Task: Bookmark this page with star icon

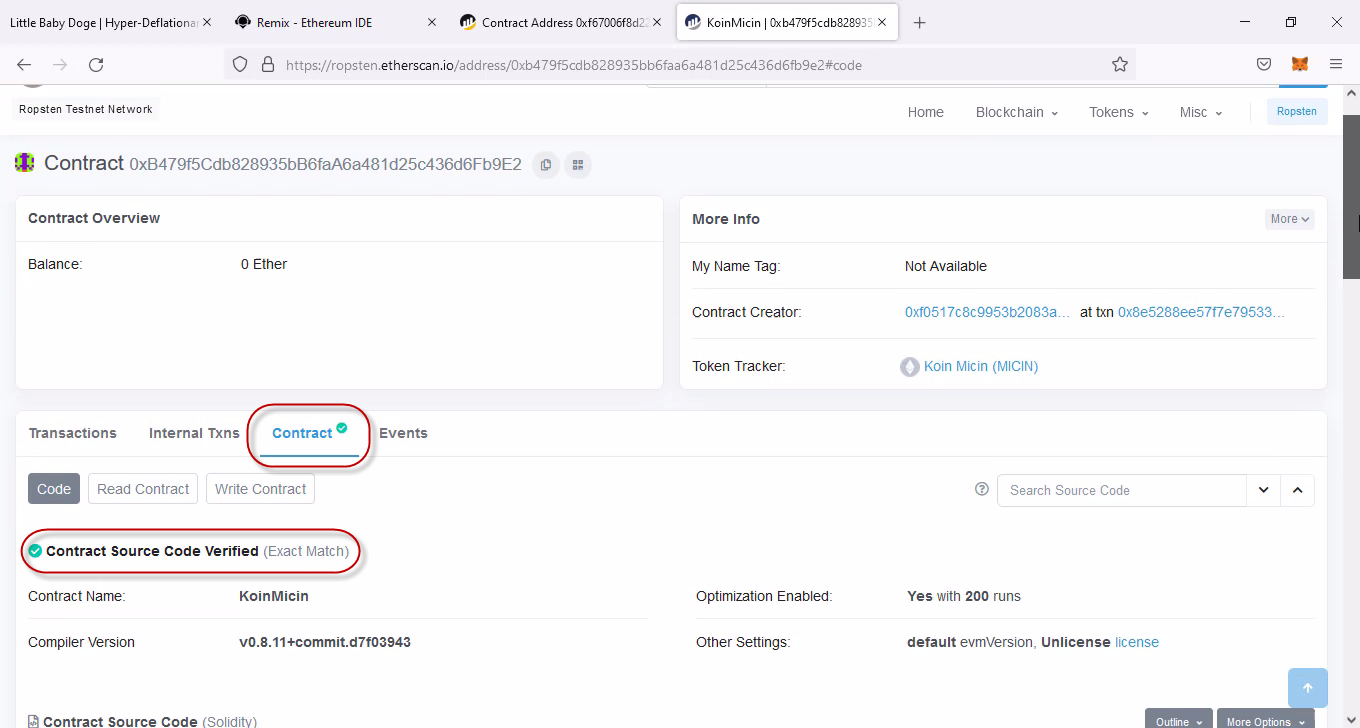Action: tap(1120, 64)
